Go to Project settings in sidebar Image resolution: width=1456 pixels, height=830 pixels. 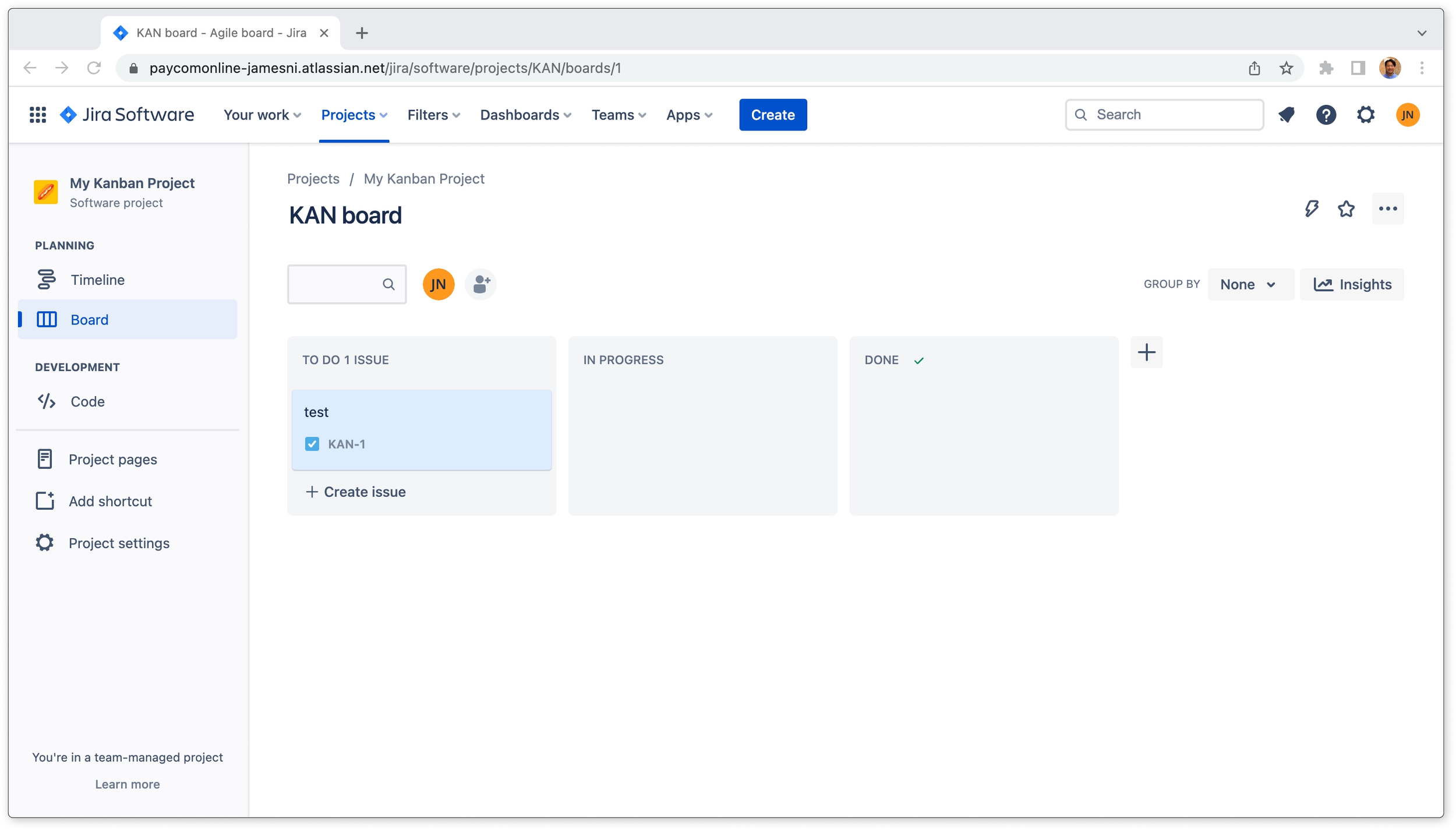(119, 543)
